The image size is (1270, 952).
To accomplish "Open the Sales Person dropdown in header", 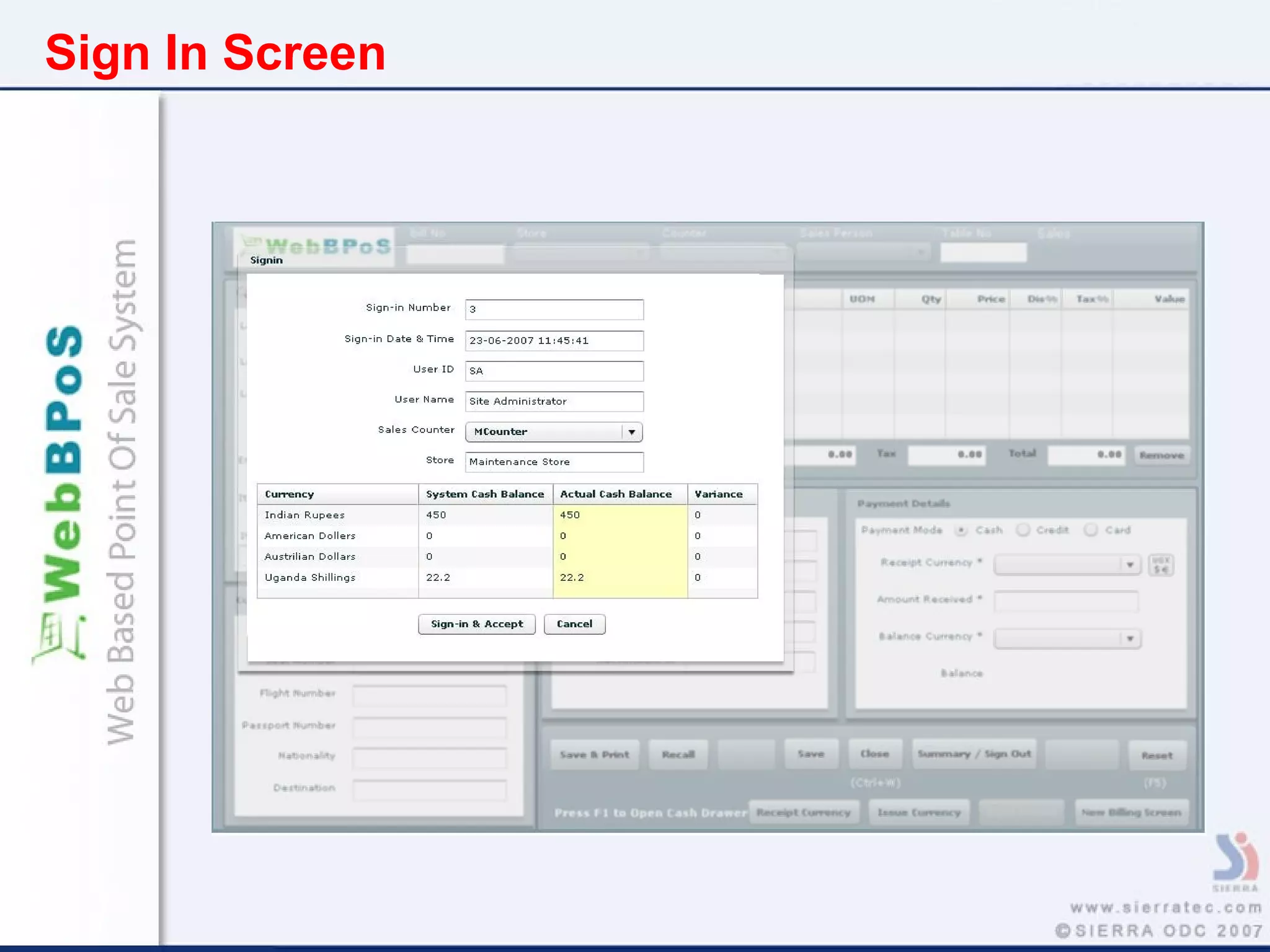I will (x=863, y=252).
